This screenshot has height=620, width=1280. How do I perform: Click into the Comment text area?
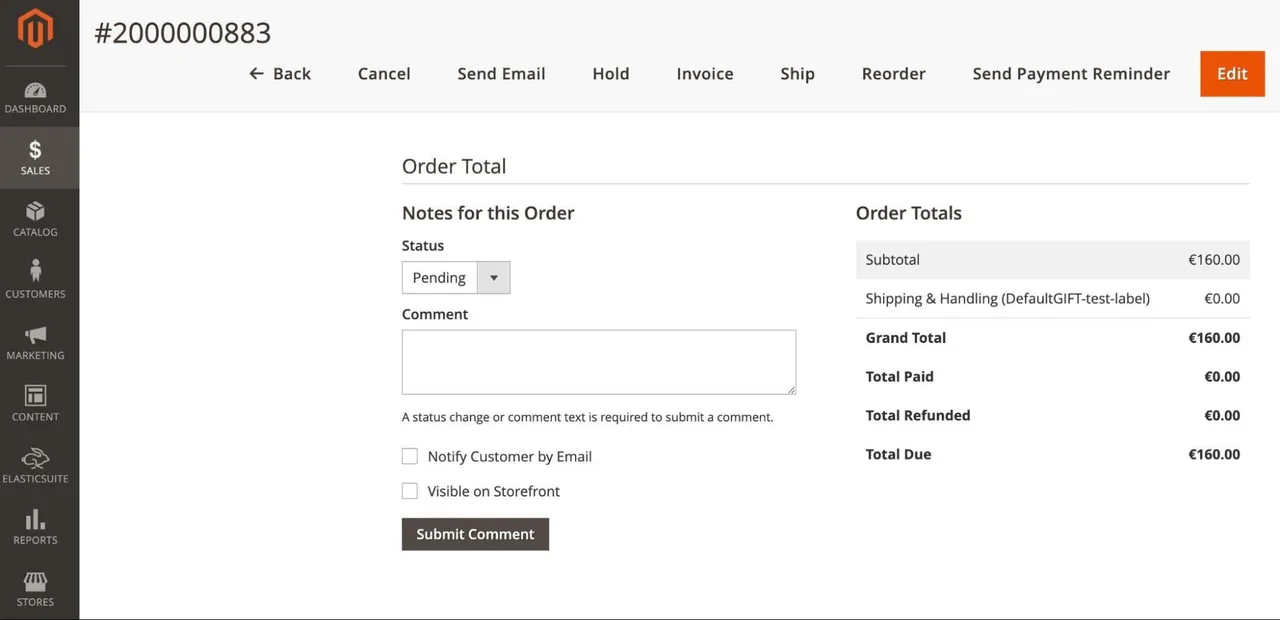coord(599,362)
